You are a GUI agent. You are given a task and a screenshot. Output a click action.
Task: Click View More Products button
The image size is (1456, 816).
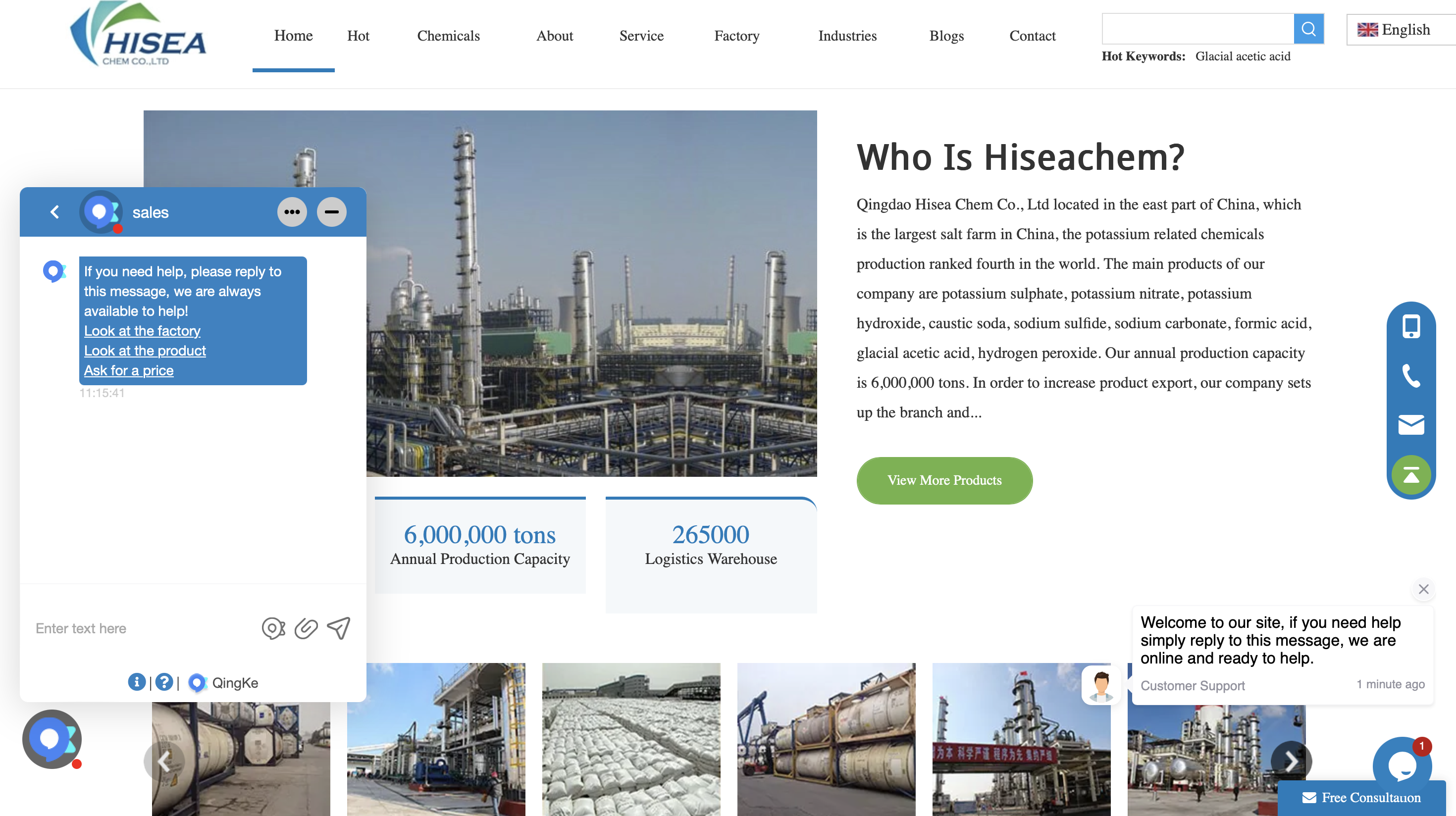click(944, 480)
